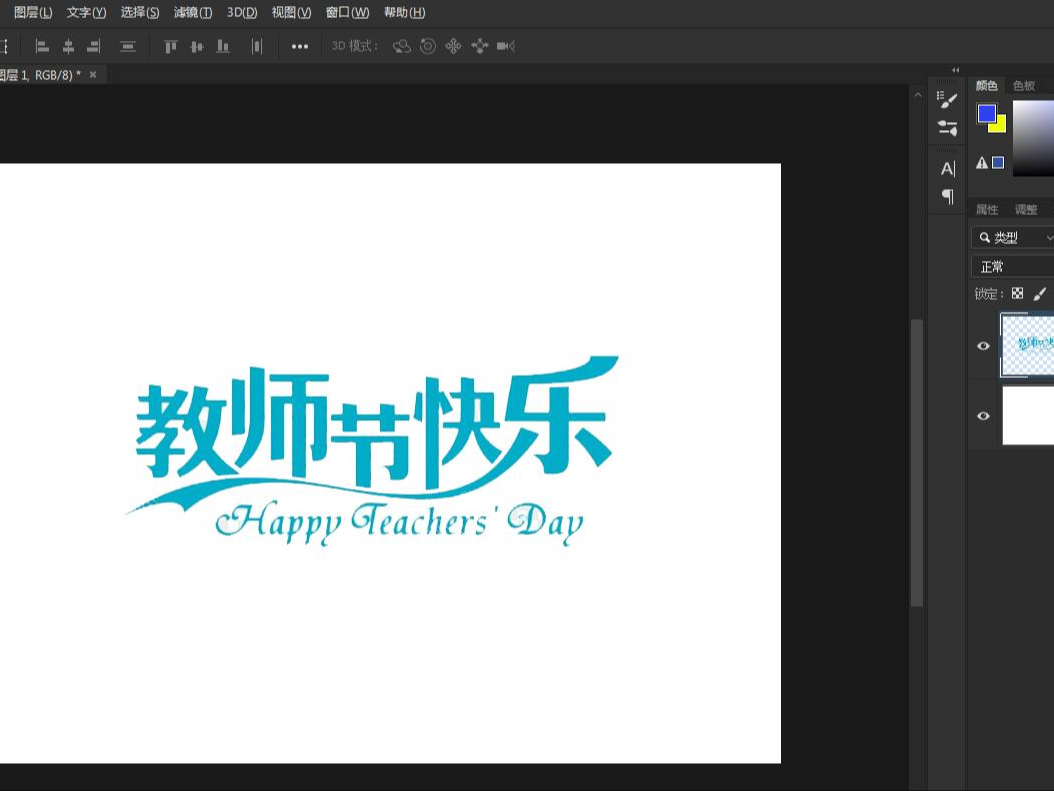Collapse the panel dock with double arrows
Viewport: 1054px width, 791px height.
(955, 70)
